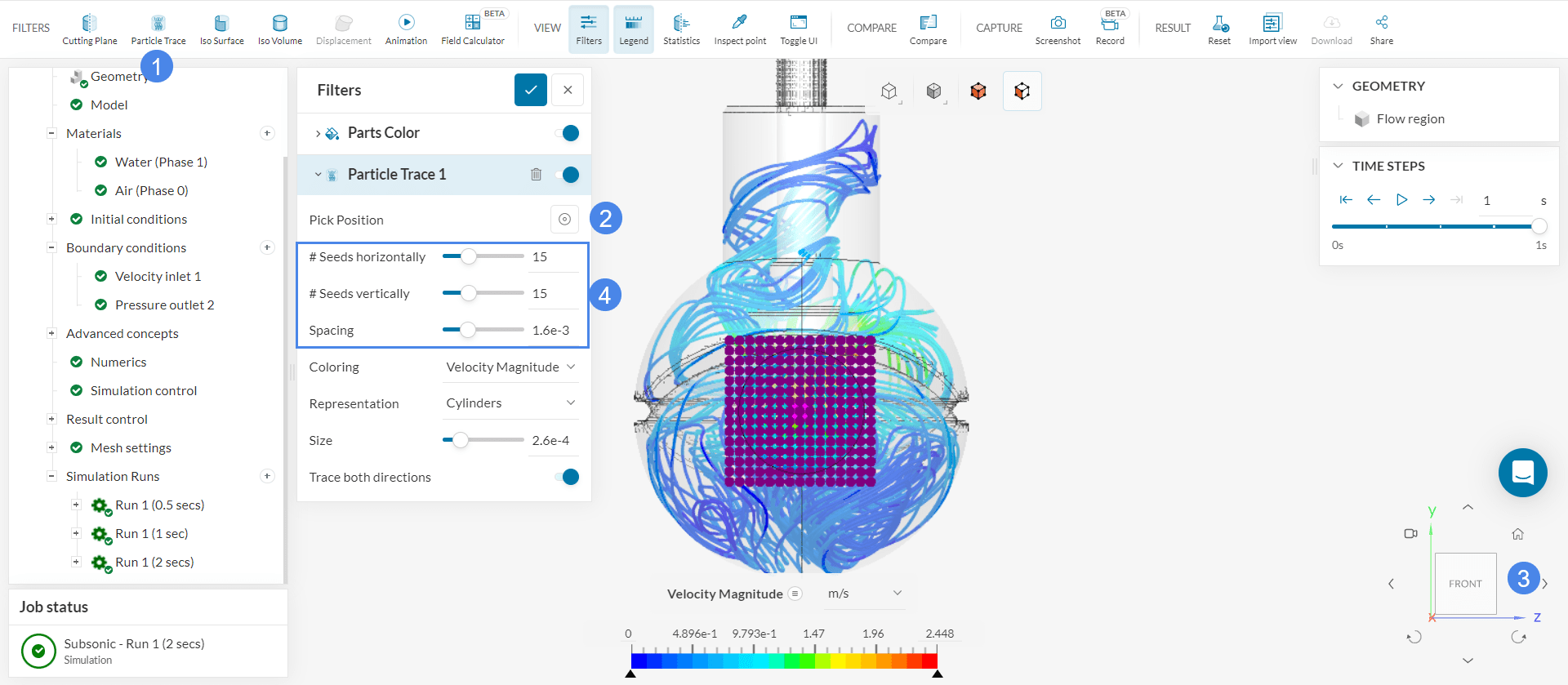The height and width of the screenshot is (685, 1568).
Task: Adjust the Seeds horizontally slider
Action: coord(469,256)
